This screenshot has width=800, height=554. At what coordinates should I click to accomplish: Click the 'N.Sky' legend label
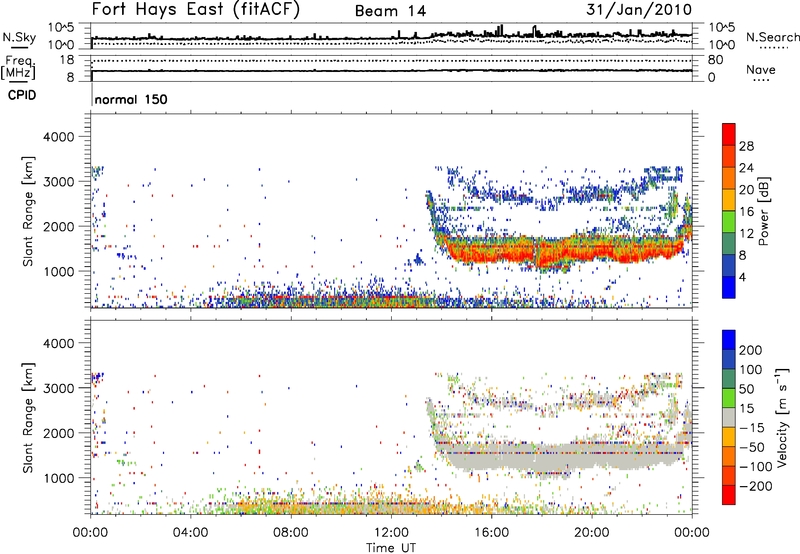pos(19,37)
